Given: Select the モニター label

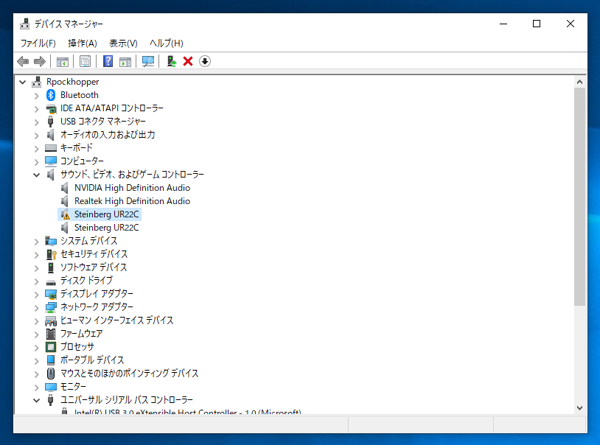Looking at the screenshot, I should (x=73, y=387).
